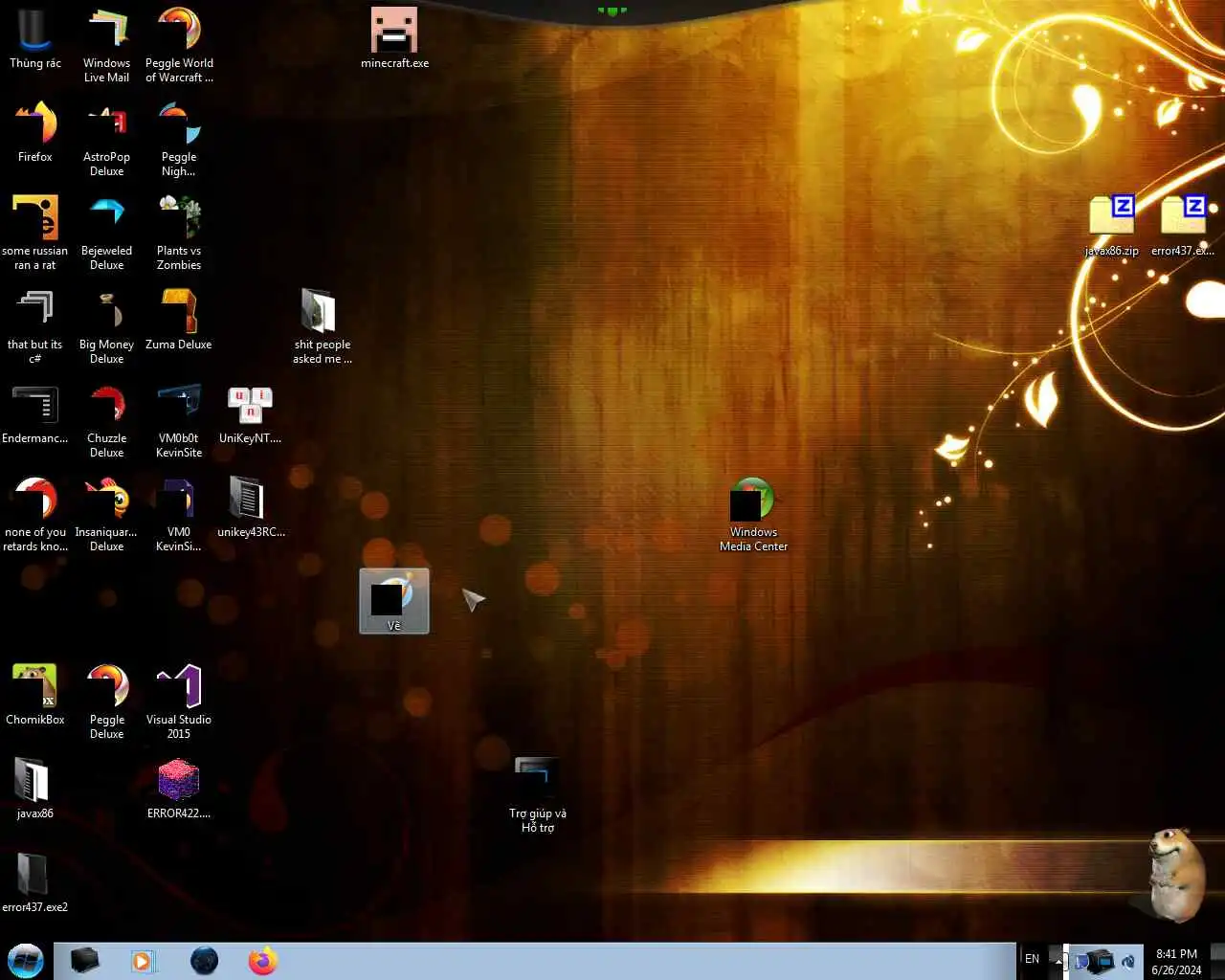1225x980 pixels.
Task: Click the blue swirl tray icon
Action: (1128, 961)
